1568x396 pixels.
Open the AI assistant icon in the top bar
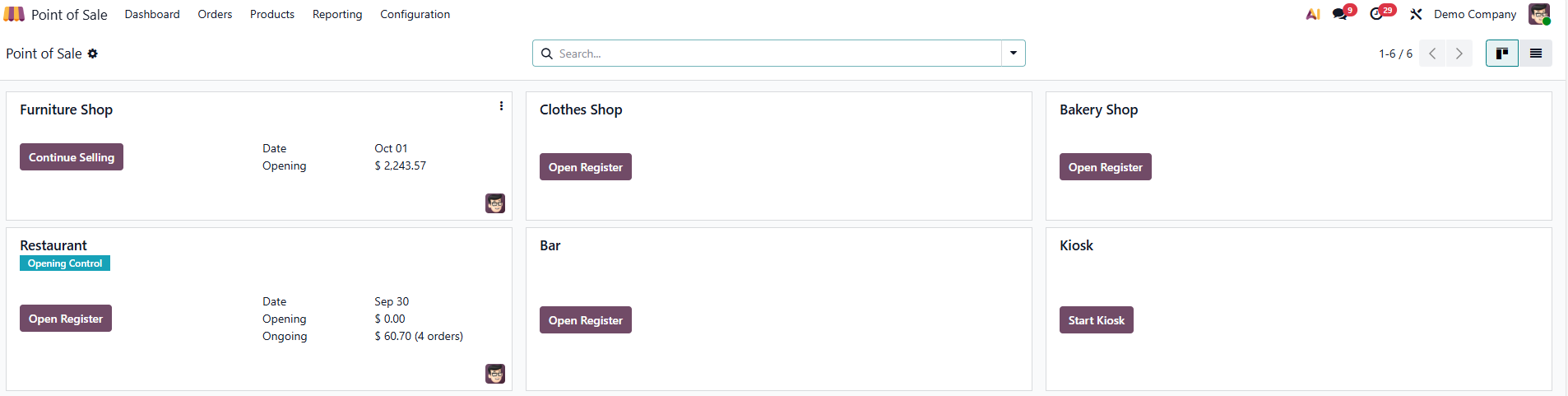click(1312, 14)
